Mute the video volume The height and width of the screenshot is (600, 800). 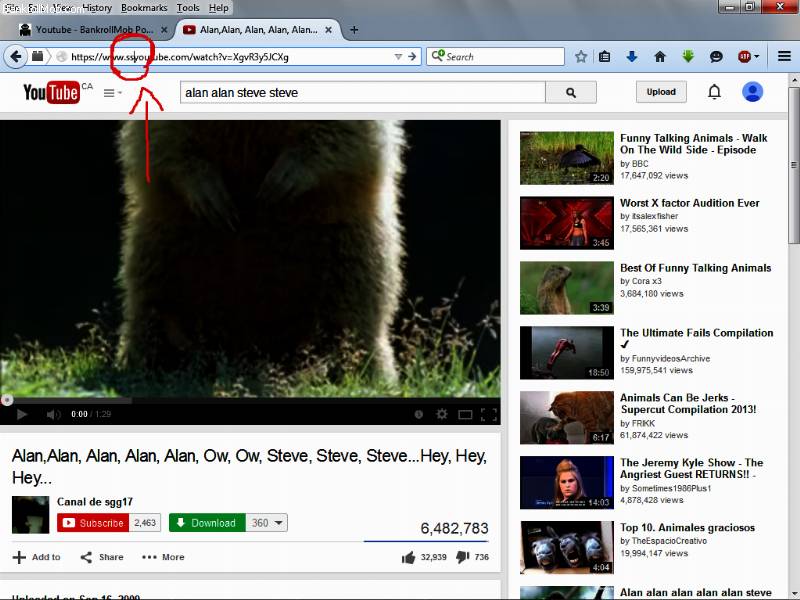[x=52, y=414]
